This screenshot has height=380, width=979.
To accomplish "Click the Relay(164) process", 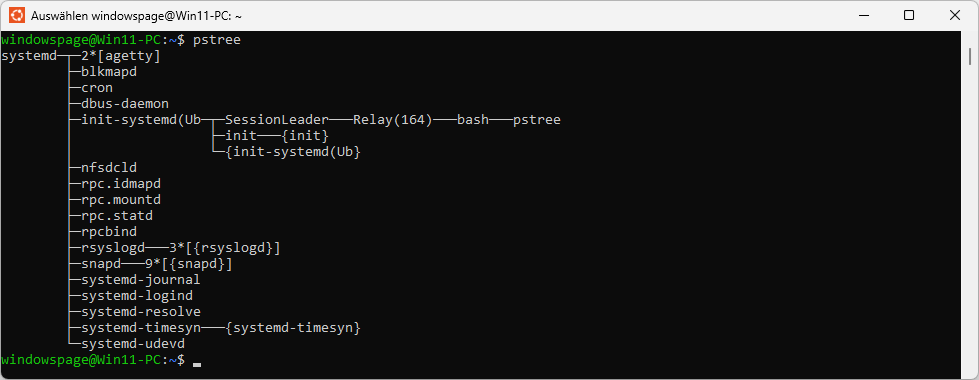I will tap(393, 120).
